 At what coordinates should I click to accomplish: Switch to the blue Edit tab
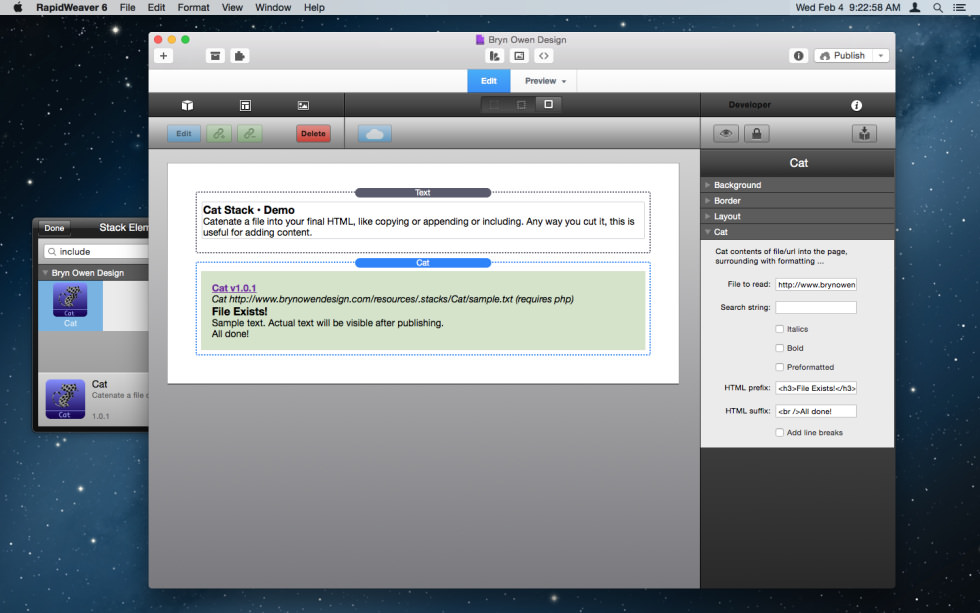click(489, 81)
